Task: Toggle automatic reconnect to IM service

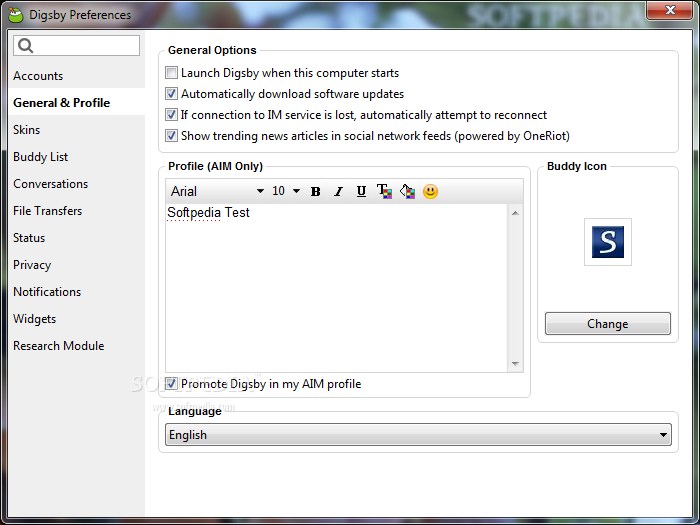Action: 171,114
